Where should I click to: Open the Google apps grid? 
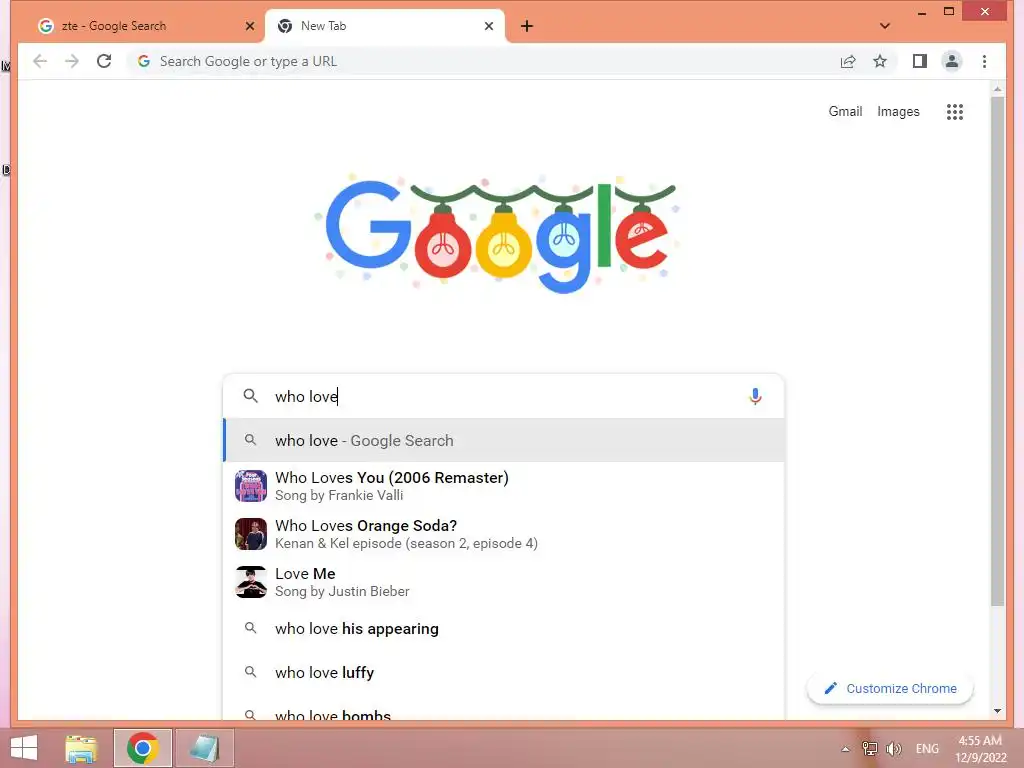955,112
